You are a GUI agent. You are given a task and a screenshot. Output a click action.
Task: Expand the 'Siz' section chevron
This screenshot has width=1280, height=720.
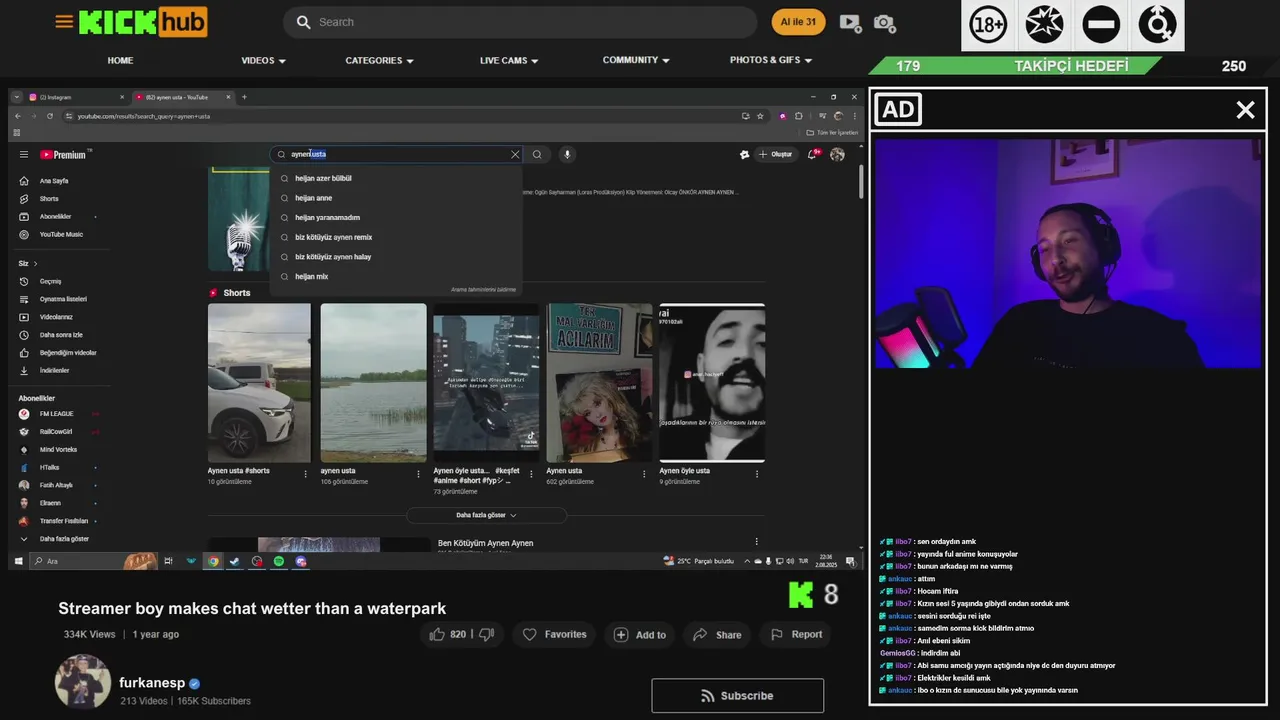tap(36, 263)
